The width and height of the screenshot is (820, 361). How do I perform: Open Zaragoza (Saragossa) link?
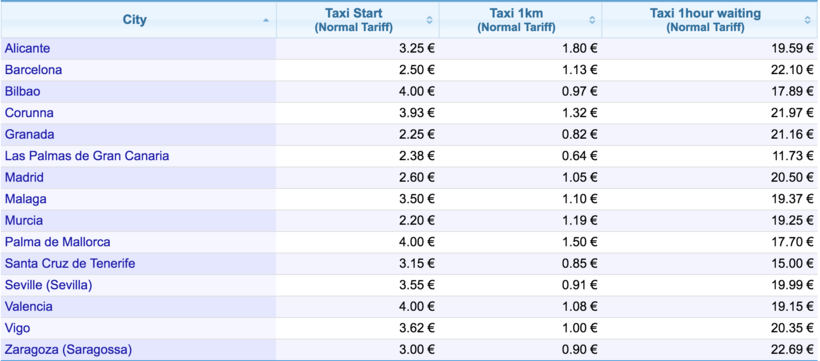click(x=69, y=349)
